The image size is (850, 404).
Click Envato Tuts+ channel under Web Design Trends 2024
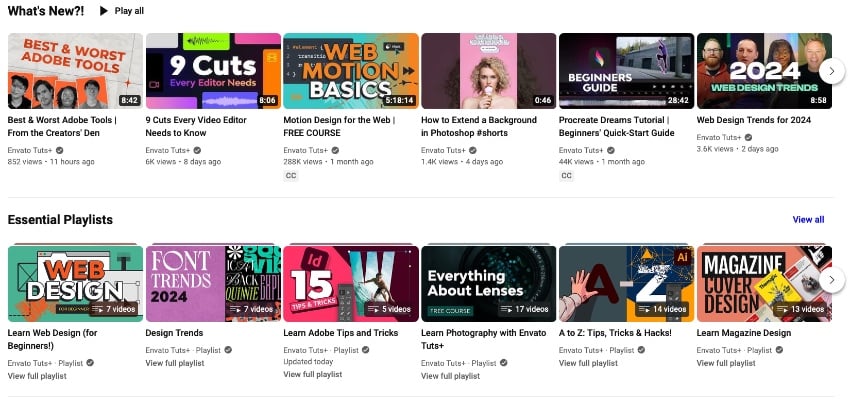tap(719, 137)
